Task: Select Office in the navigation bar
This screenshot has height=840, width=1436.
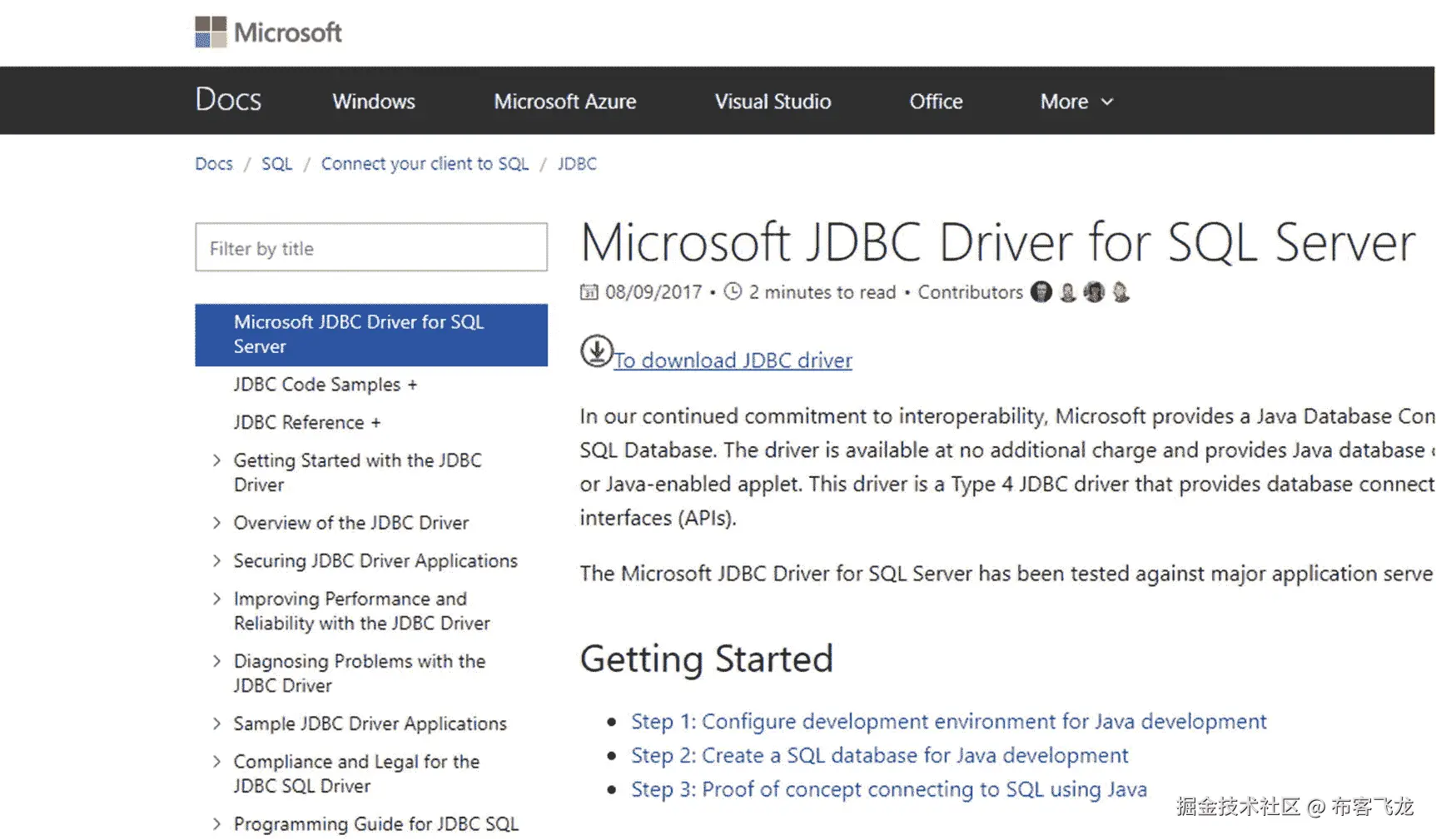Action: pos(936,102)
